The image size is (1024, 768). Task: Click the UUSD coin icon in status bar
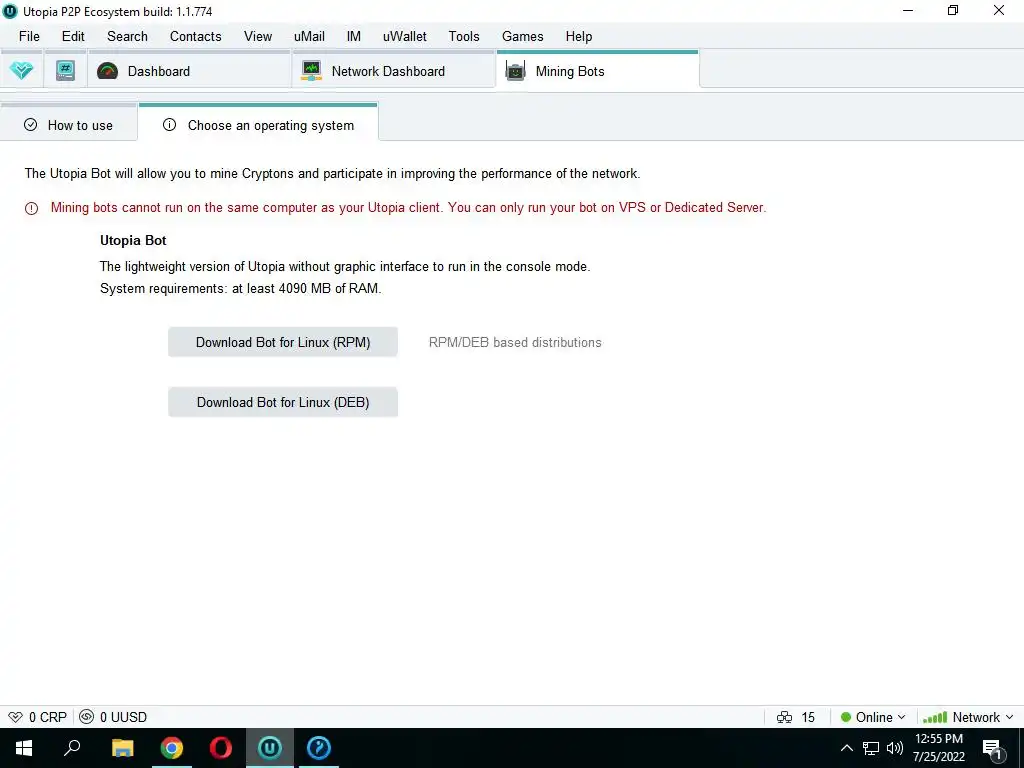pos(86,717)
